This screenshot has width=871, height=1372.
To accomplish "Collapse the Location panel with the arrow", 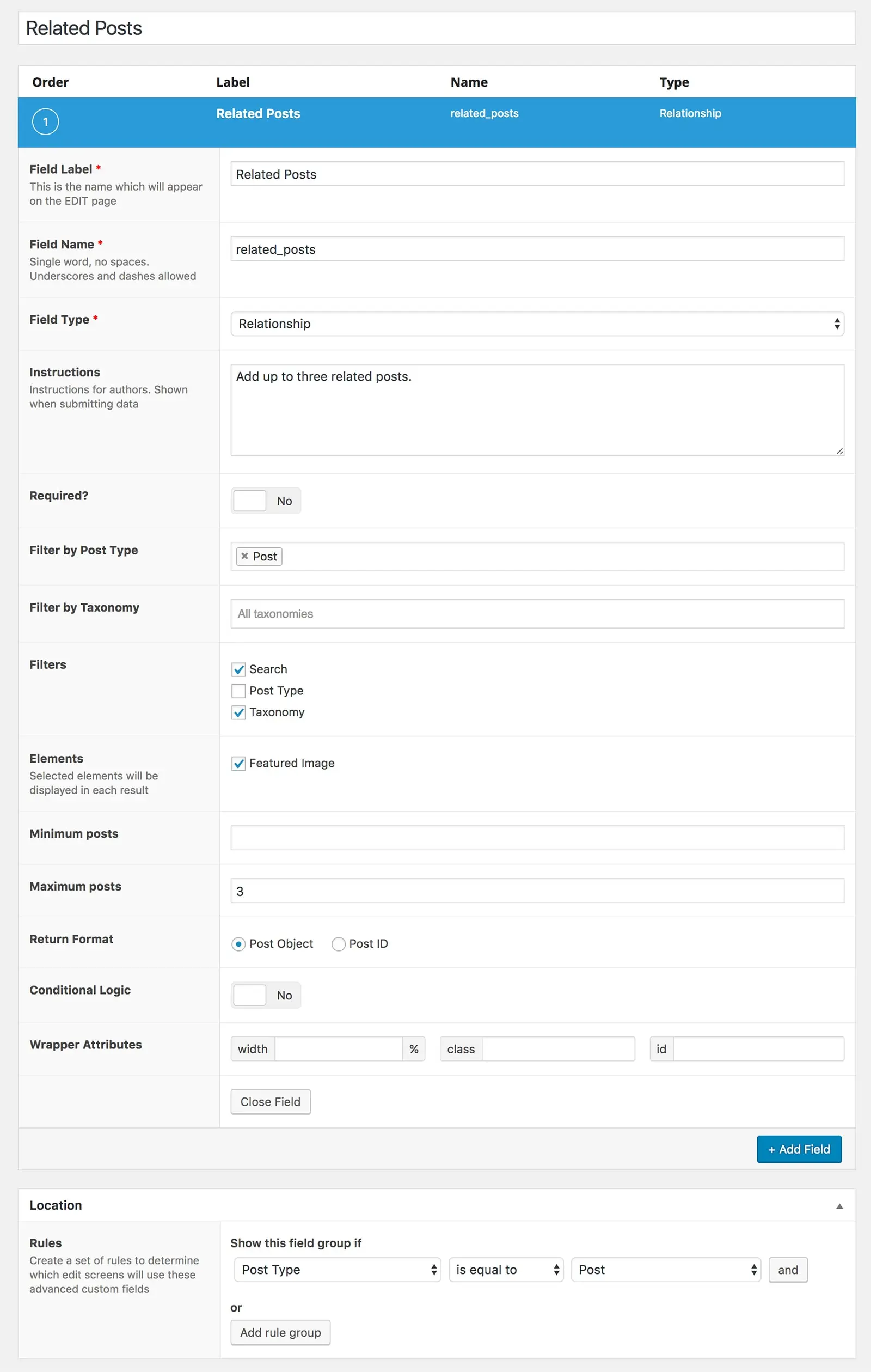I will pos(838,1206).
